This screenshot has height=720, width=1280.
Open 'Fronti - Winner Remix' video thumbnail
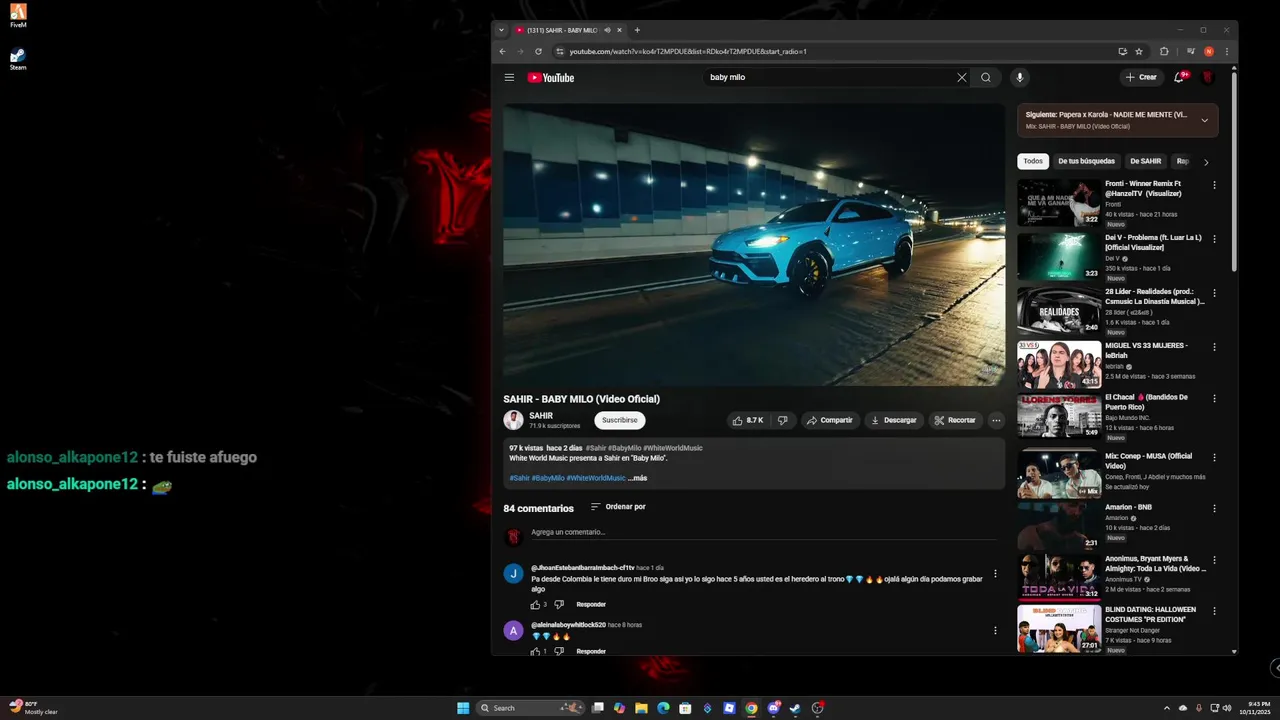(x=1059, y=203)
